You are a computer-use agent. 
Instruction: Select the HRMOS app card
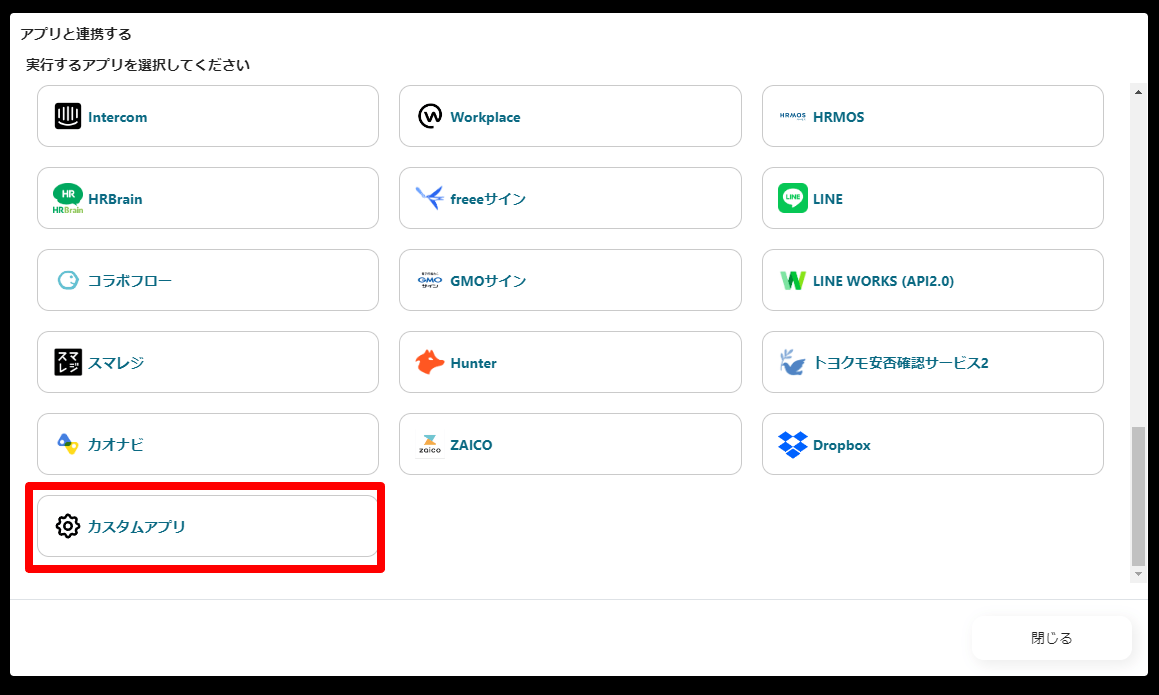933,116
